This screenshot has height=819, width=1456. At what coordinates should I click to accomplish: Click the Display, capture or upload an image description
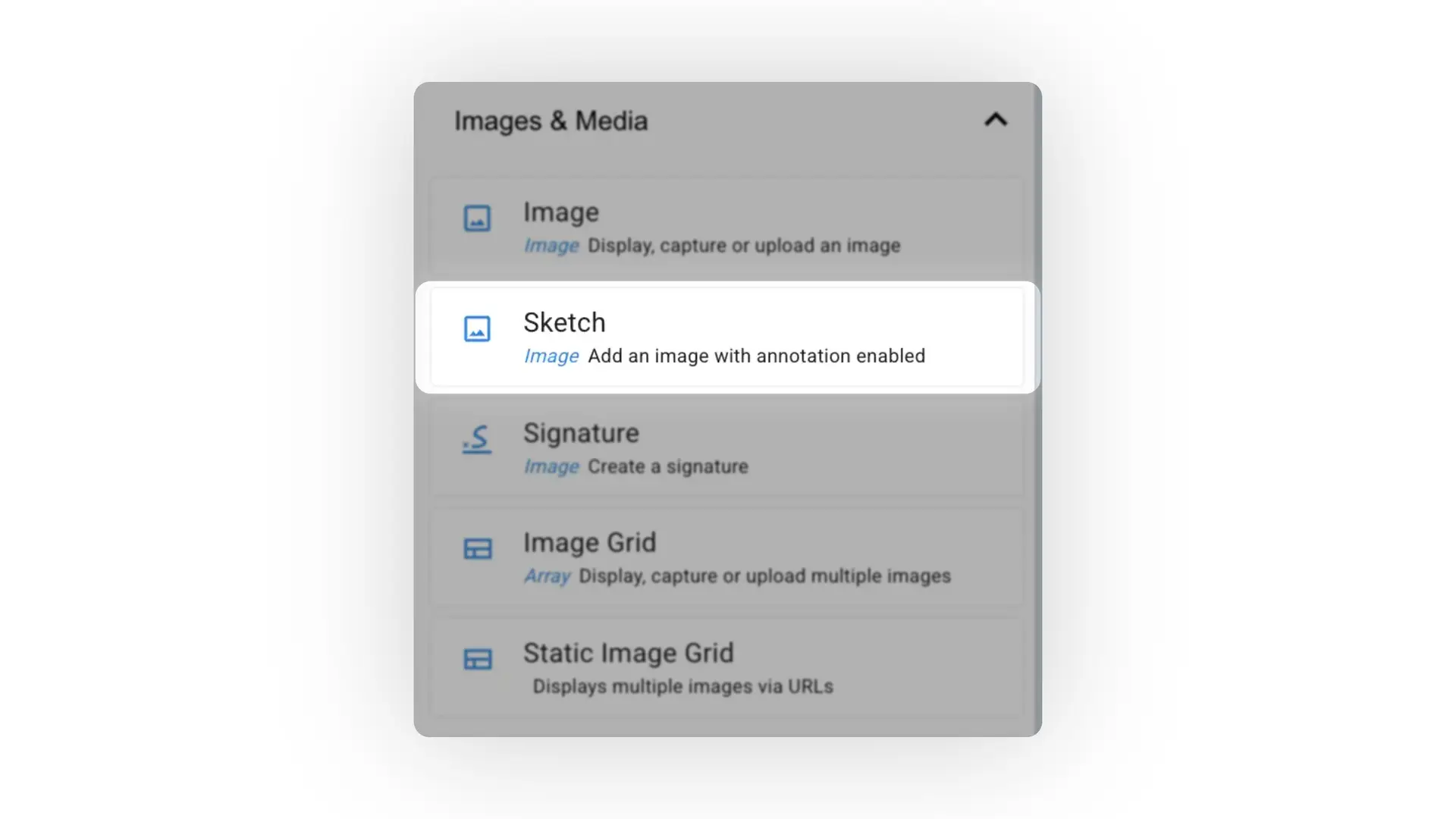743,245
